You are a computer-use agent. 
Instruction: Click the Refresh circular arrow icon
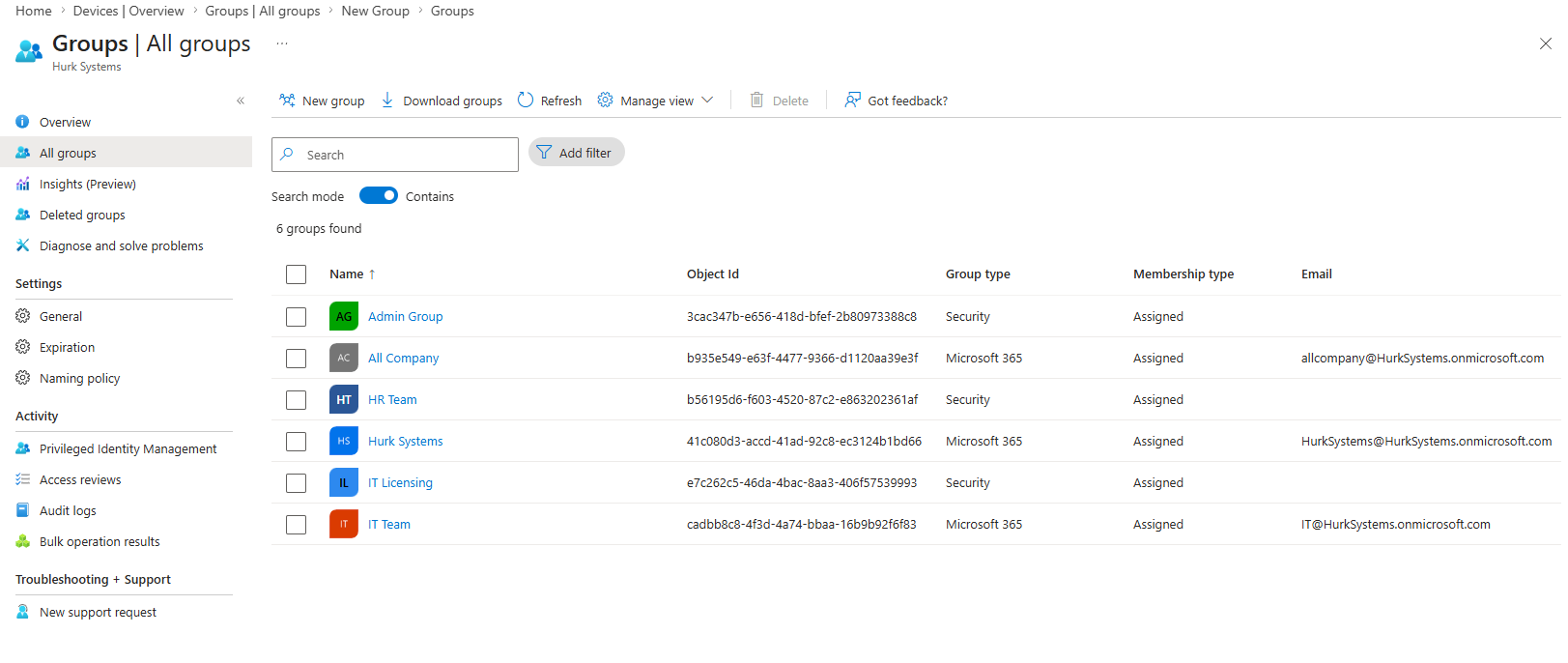coord(526,101)
